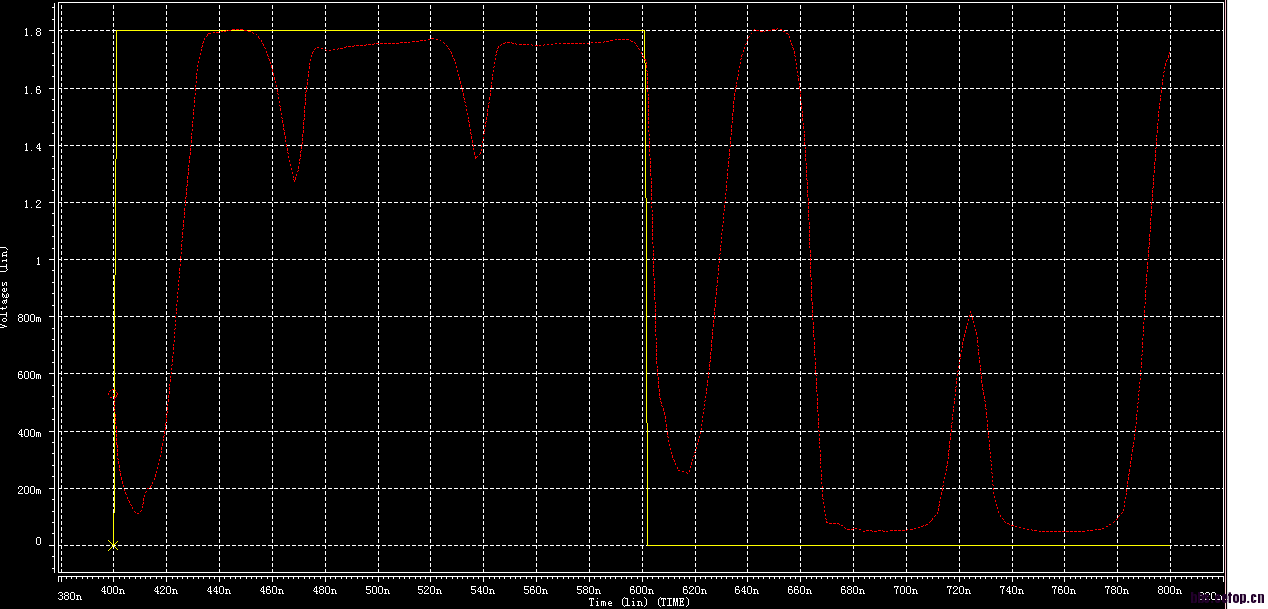
Task: Select the red circle marker on the waveform
Action: pos(112,394)
